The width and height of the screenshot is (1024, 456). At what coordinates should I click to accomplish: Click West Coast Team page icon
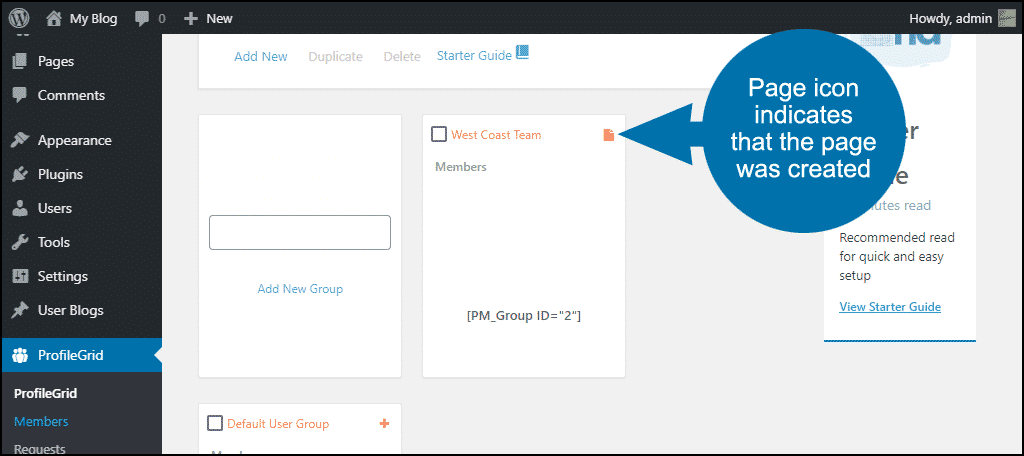609,135
